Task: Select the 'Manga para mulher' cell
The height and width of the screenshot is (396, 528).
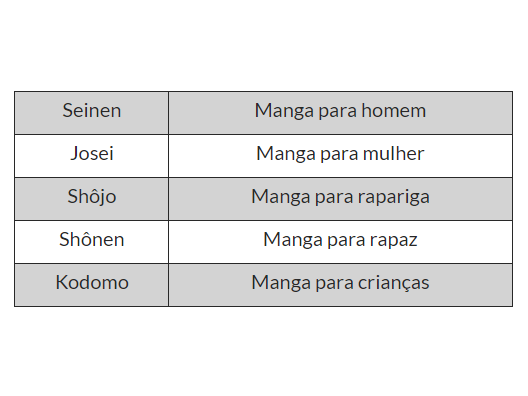Action: [x=340, y=156]
